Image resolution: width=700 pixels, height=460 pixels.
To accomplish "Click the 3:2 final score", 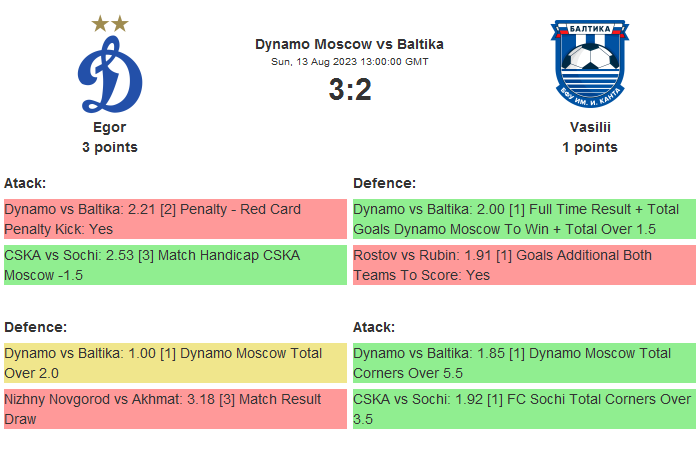I will click(349, 90).
